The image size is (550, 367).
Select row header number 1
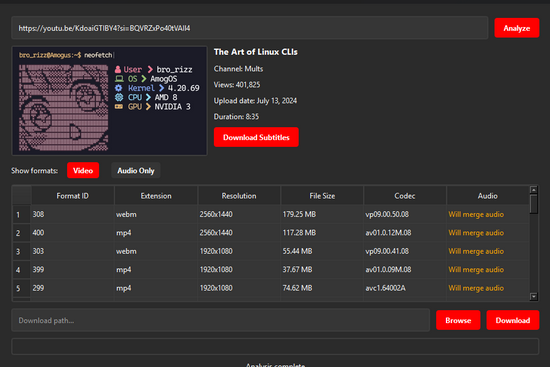coord(21,214)
